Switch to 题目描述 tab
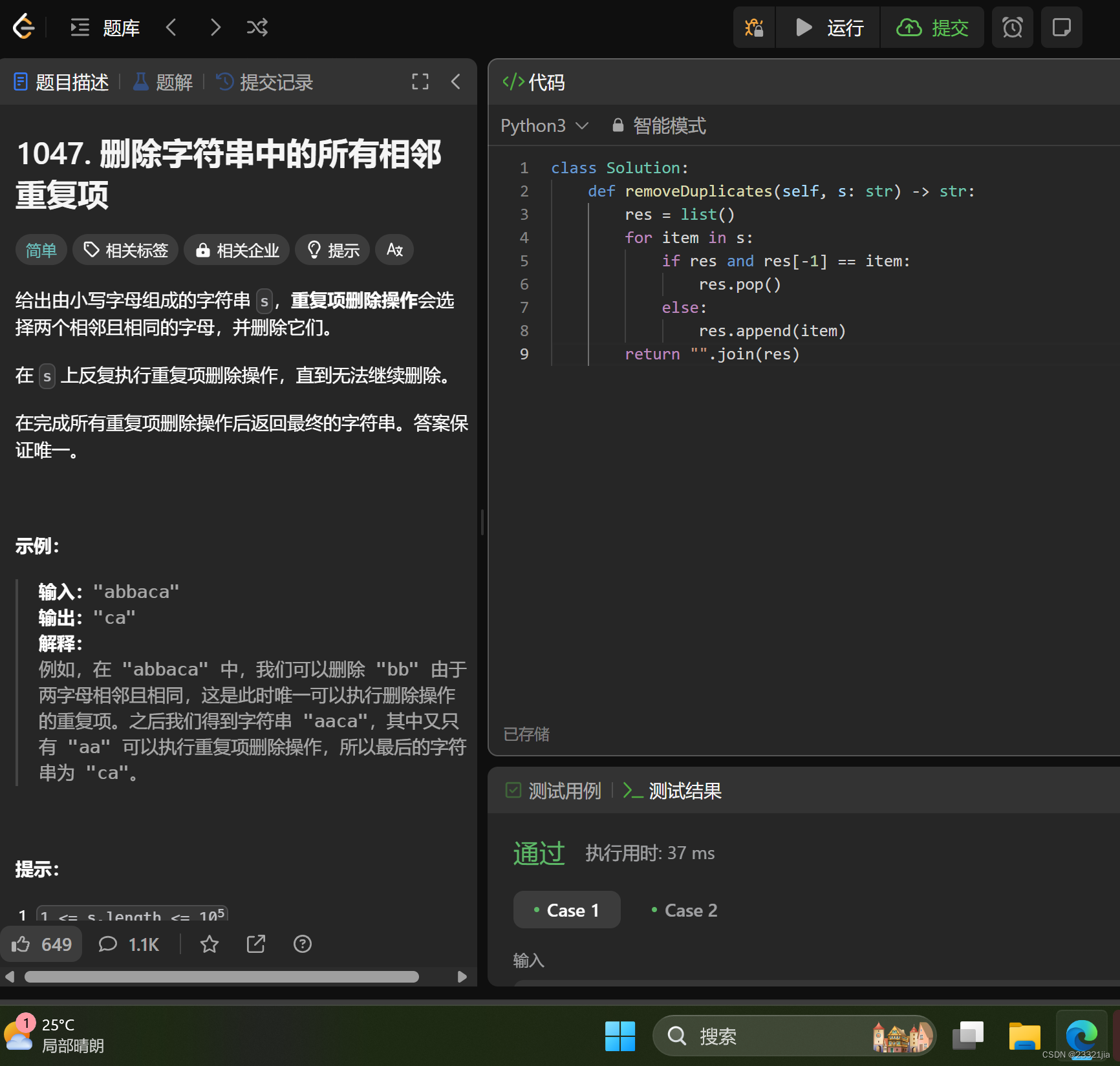 point(61,82)
